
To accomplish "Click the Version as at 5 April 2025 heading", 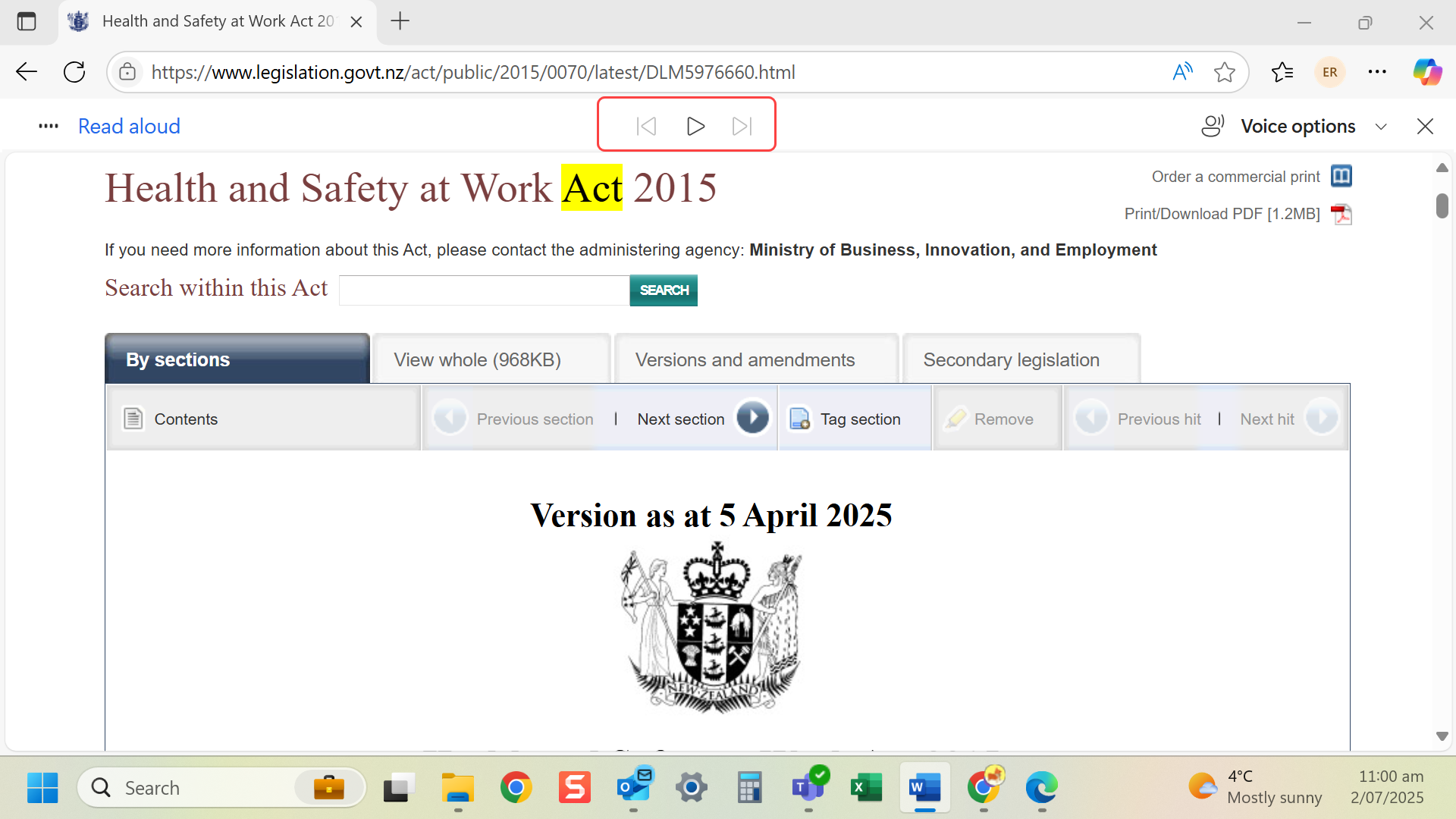I will pos(711,516).
